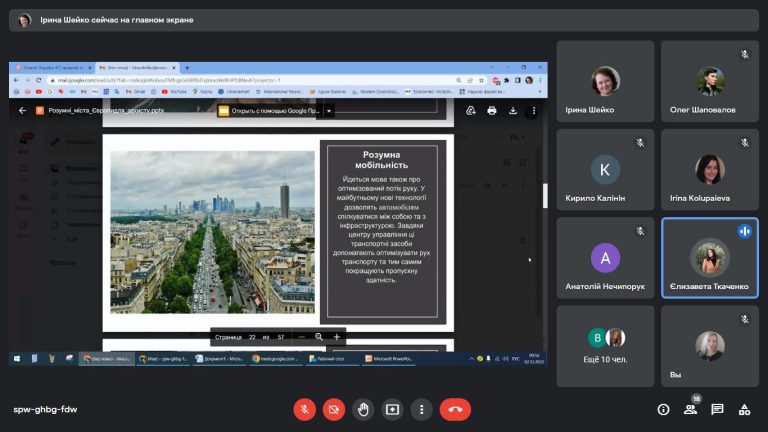
Task: Click page number 22 field
Action: 252,337
